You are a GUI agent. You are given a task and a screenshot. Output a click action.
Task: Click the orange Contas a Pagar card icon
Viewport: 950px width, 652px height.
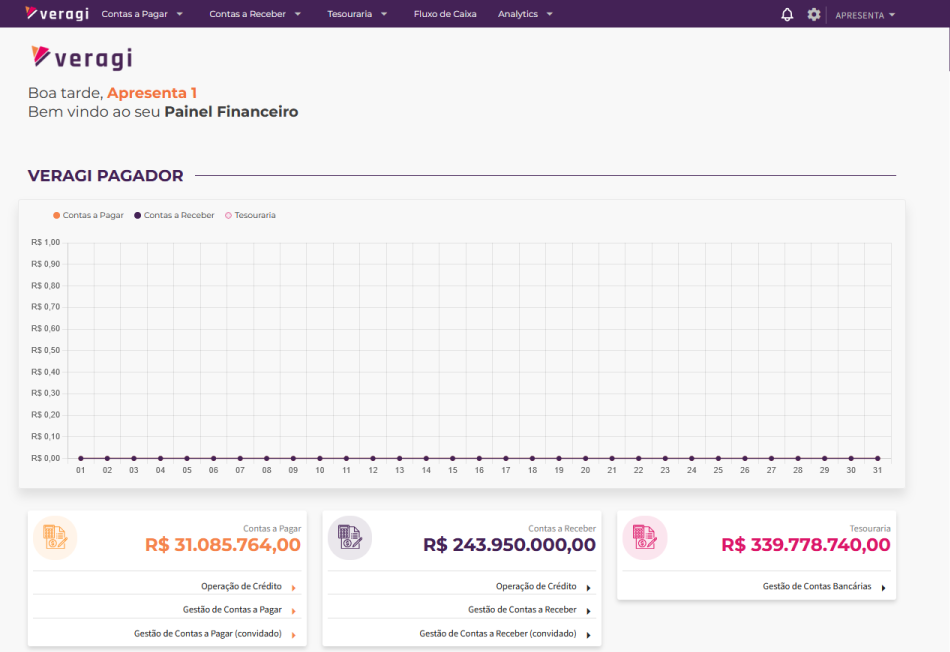pyautogui.click(x=55, y=538)
